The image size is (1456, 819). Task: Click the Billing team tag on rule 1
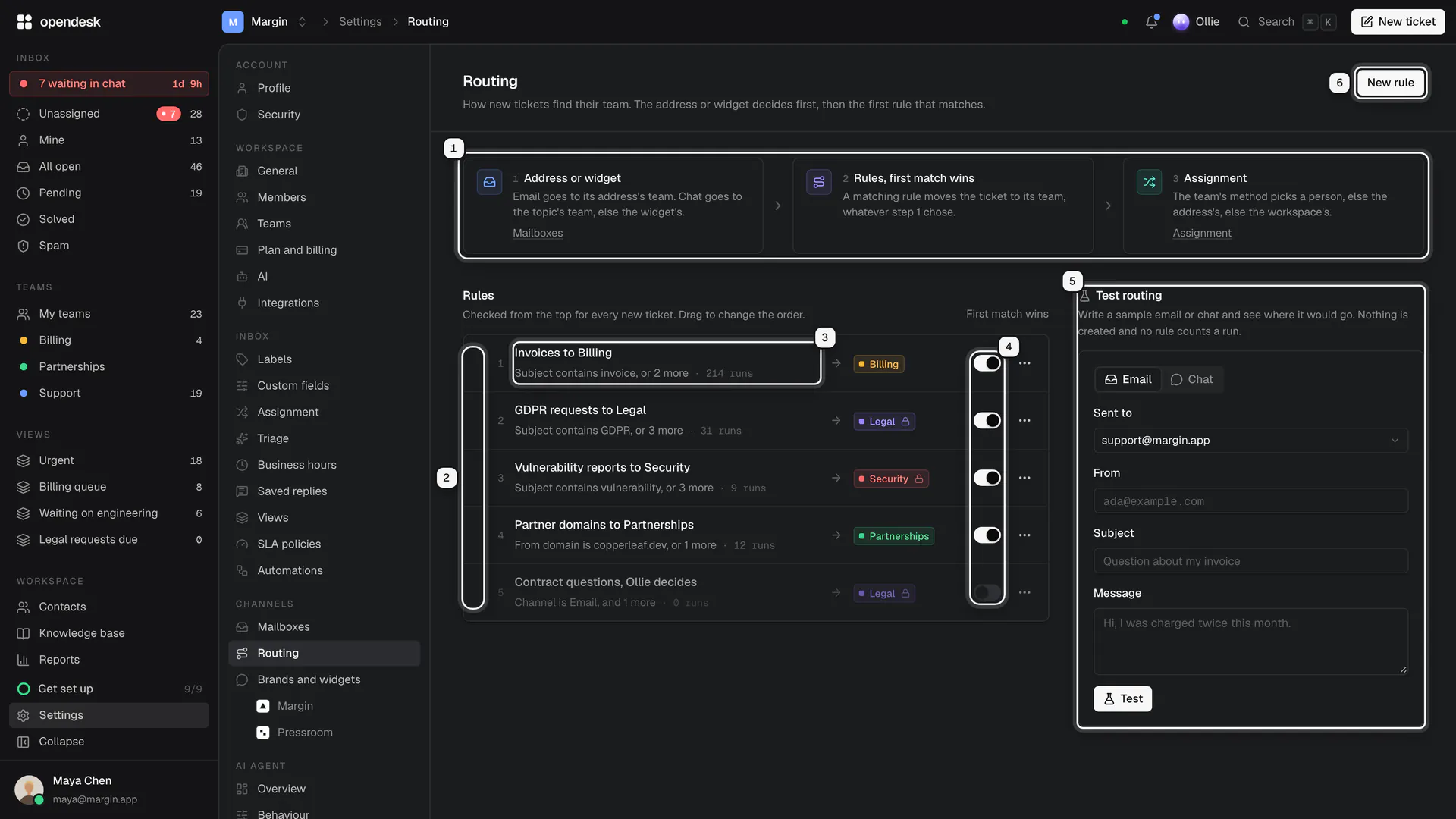click(878, 364)
